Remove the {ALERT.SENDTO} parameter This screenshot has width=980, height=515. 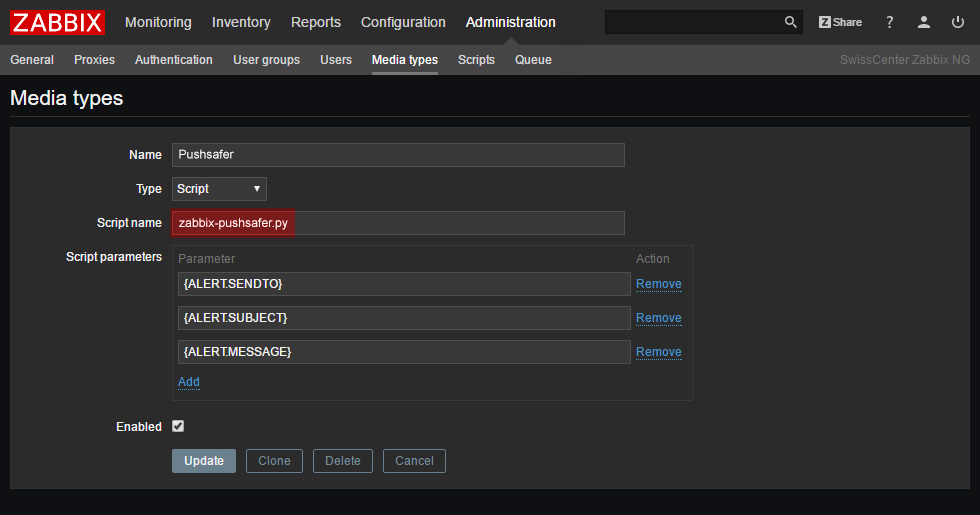(x=659, y=284)
